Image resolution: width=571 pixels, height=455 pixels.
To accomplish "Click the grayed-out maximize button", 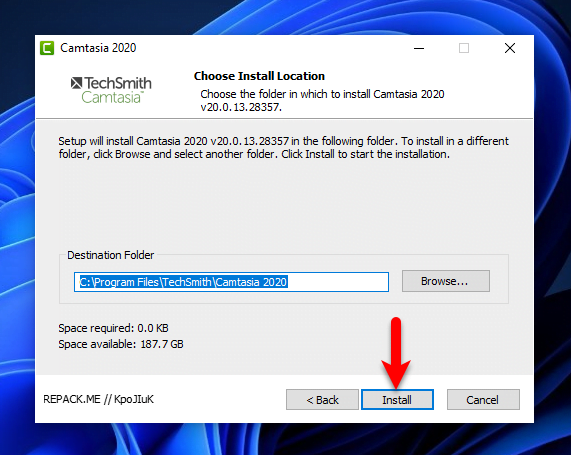I will tap(464, 48).
